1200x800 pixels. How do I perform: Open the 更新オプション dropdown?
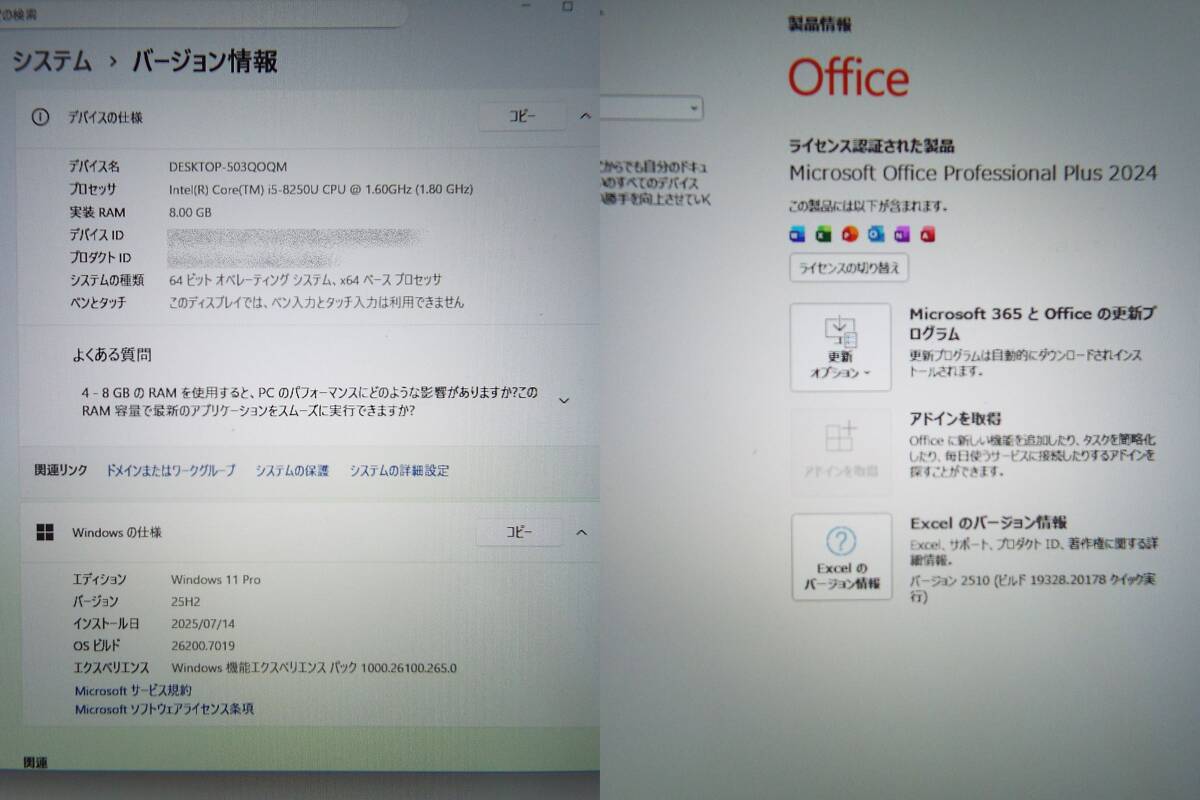click(841, 347)
